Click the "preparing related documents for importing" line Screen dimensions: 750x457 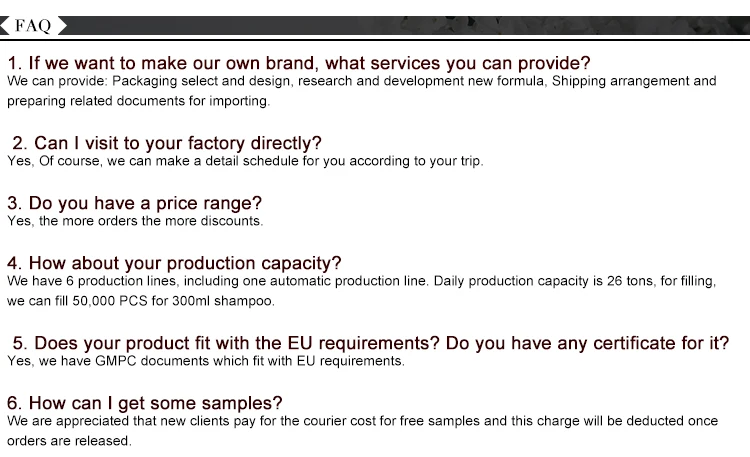click(138, 101)
